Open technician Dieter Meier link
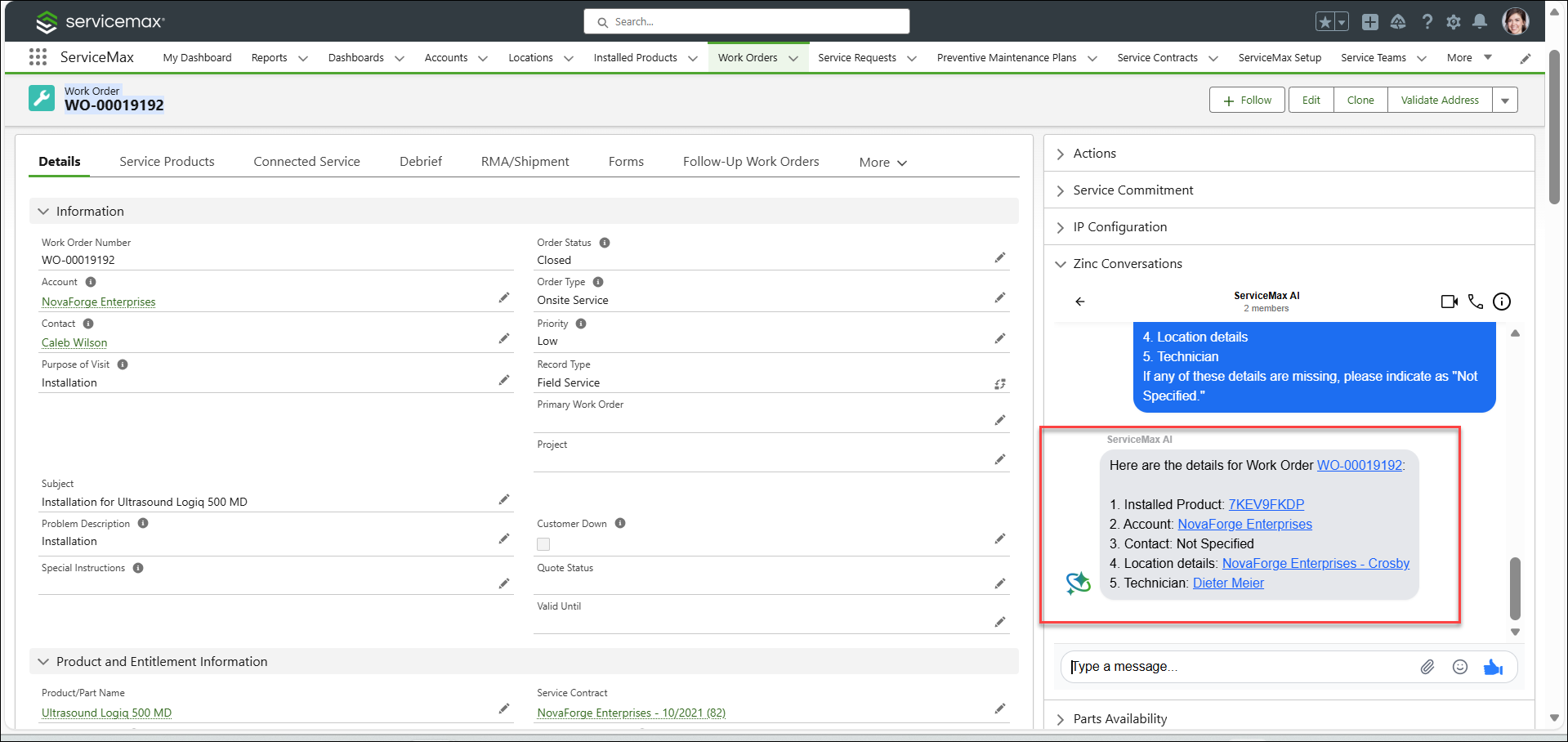This screenshot has width=1568, height=742. pos(1228,583)
